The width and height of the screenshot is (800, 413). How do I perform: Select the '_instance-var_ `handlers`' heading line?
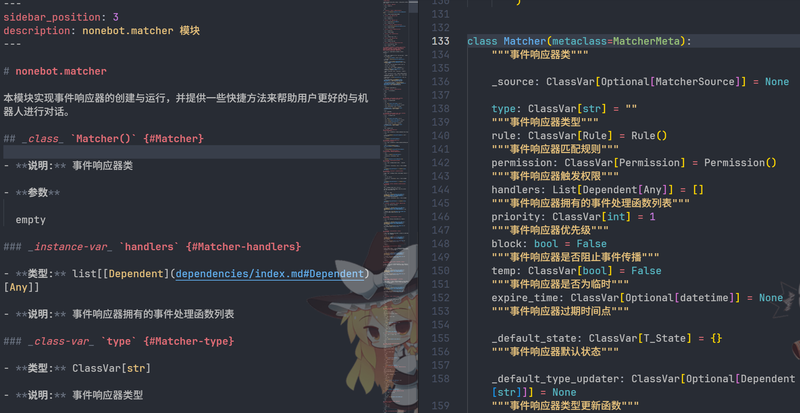pyautogui.click(x=152, y=247)
